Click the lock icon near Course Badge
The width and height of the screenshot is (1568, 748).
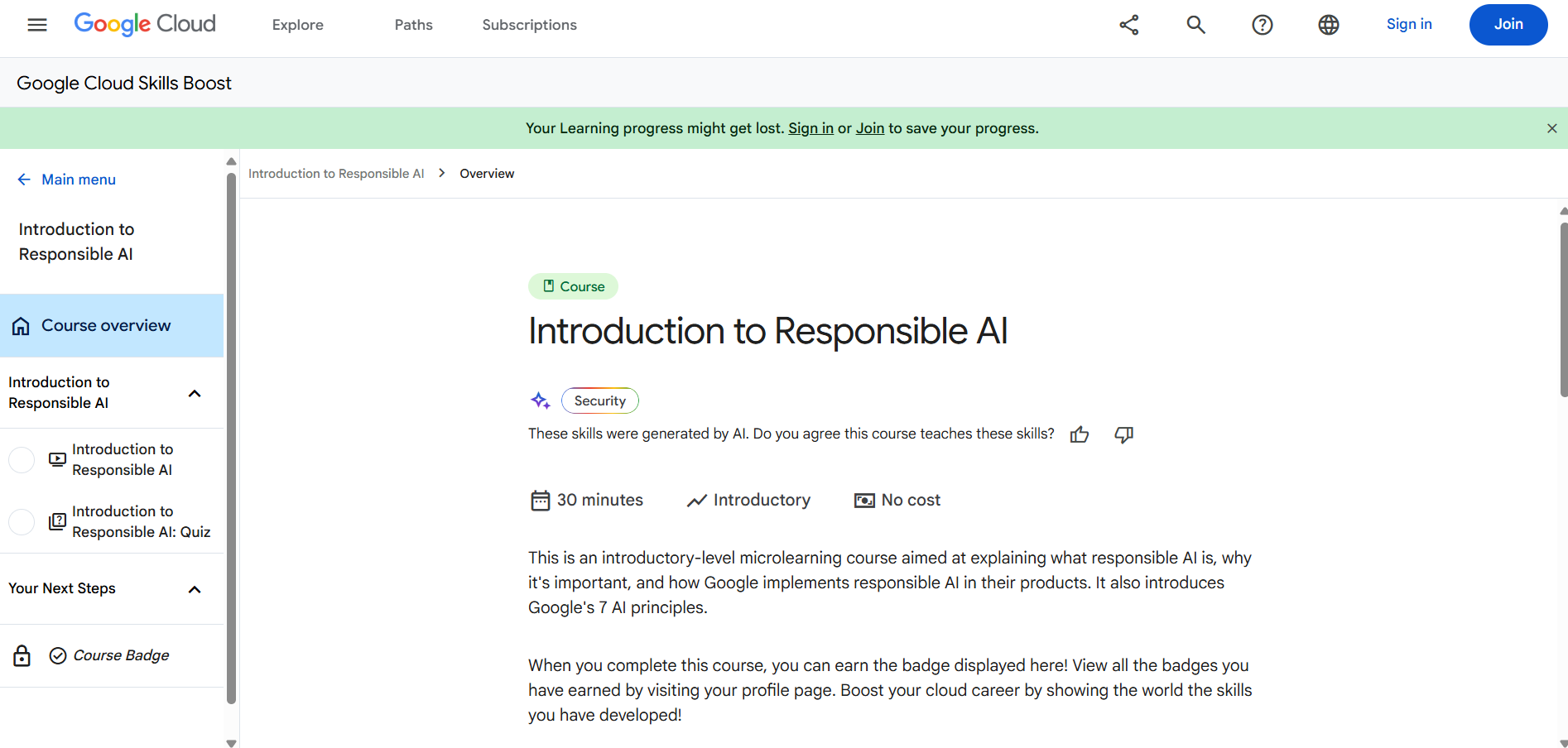(22, 655)
